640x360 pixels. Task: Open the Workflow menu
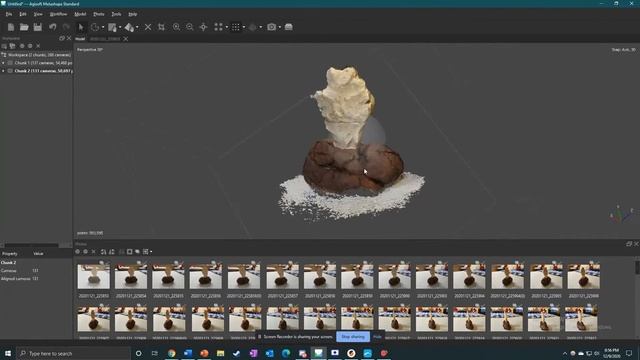(58, 14)
